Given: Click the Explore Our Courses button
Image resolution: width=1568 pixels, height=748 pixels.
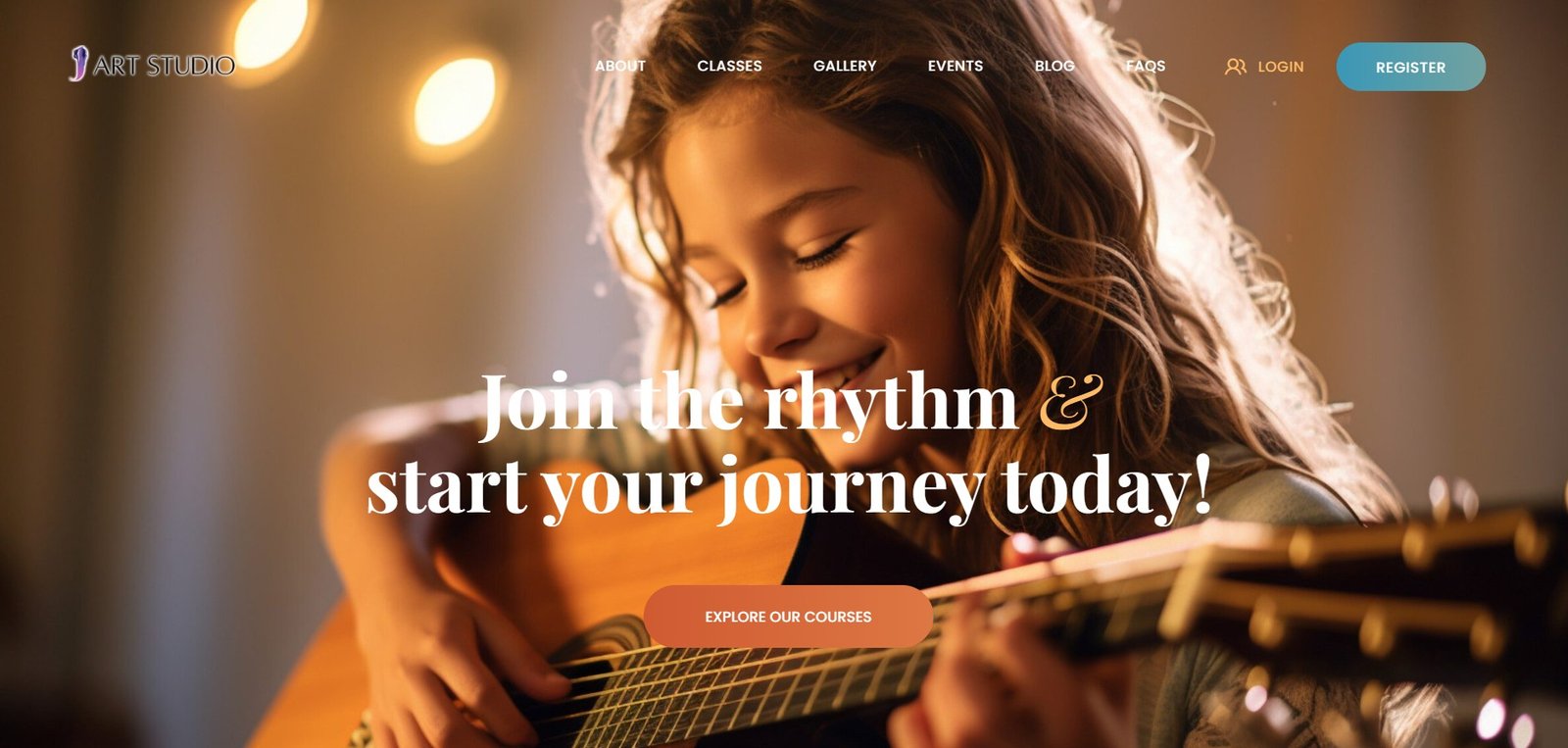Looking at the screenshot, I should tap(788, 617).
